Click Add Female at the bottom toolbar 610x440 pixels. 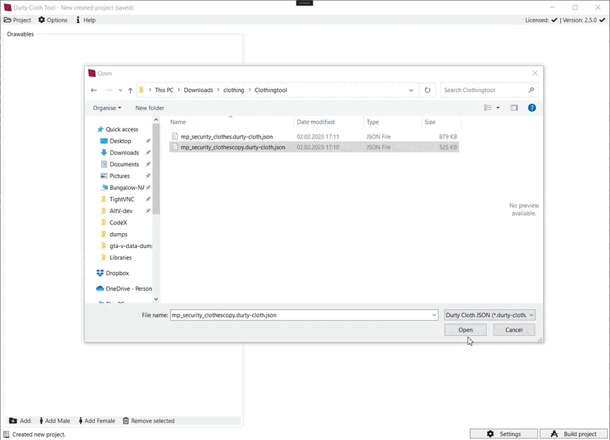[x=97, y=421]
